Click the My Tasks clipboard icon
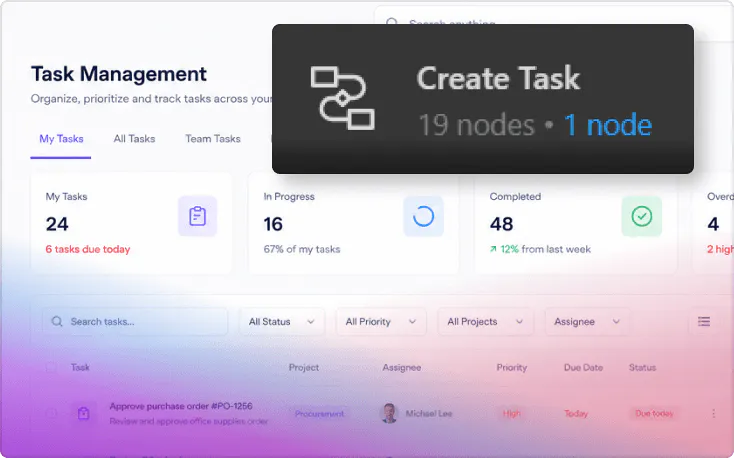734x458 pixels. 197,216
